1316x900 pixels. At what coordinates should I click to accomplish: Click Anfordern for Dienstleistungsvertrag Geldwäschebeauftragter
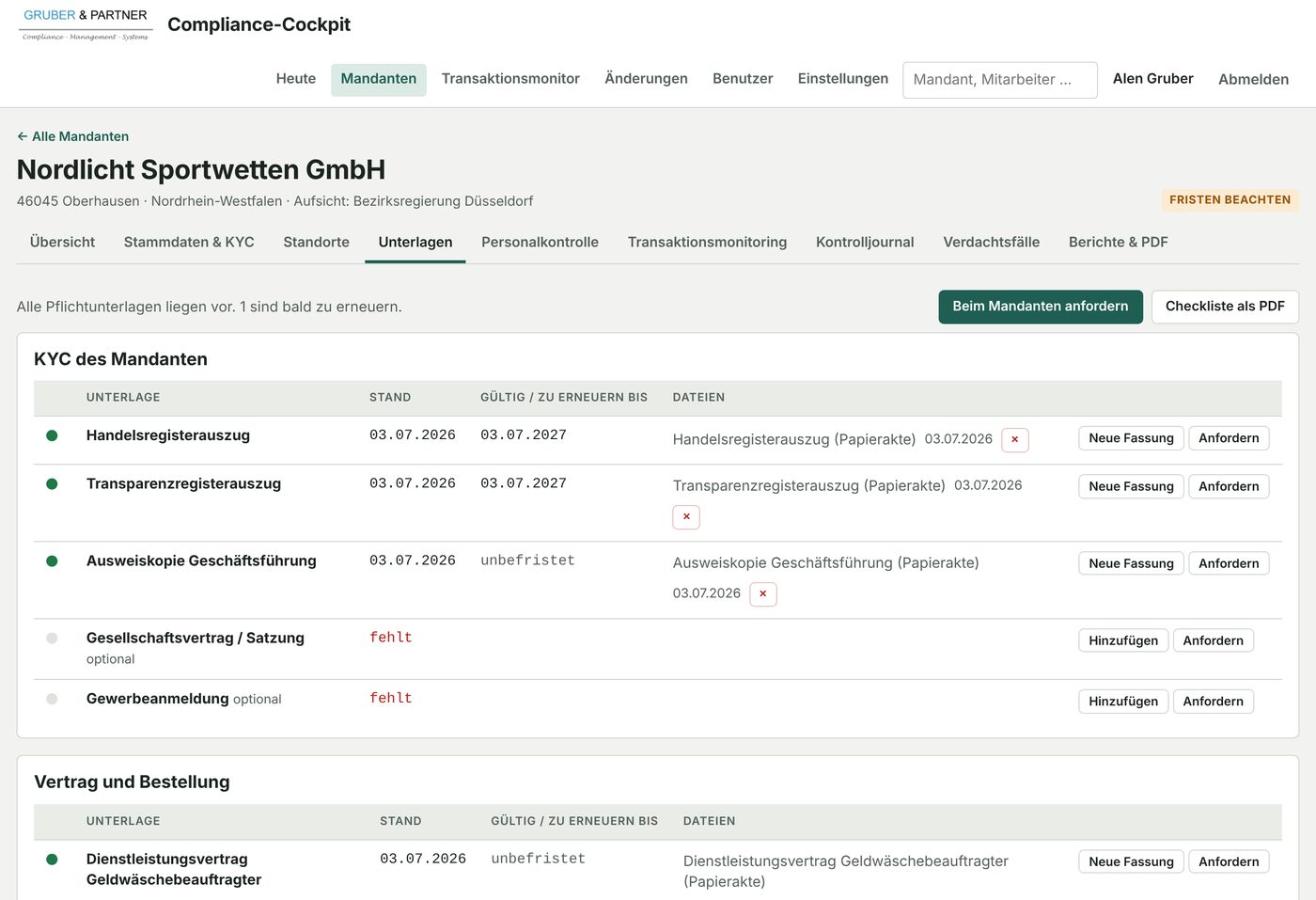pyautogui.click(x=1229, y=861)
